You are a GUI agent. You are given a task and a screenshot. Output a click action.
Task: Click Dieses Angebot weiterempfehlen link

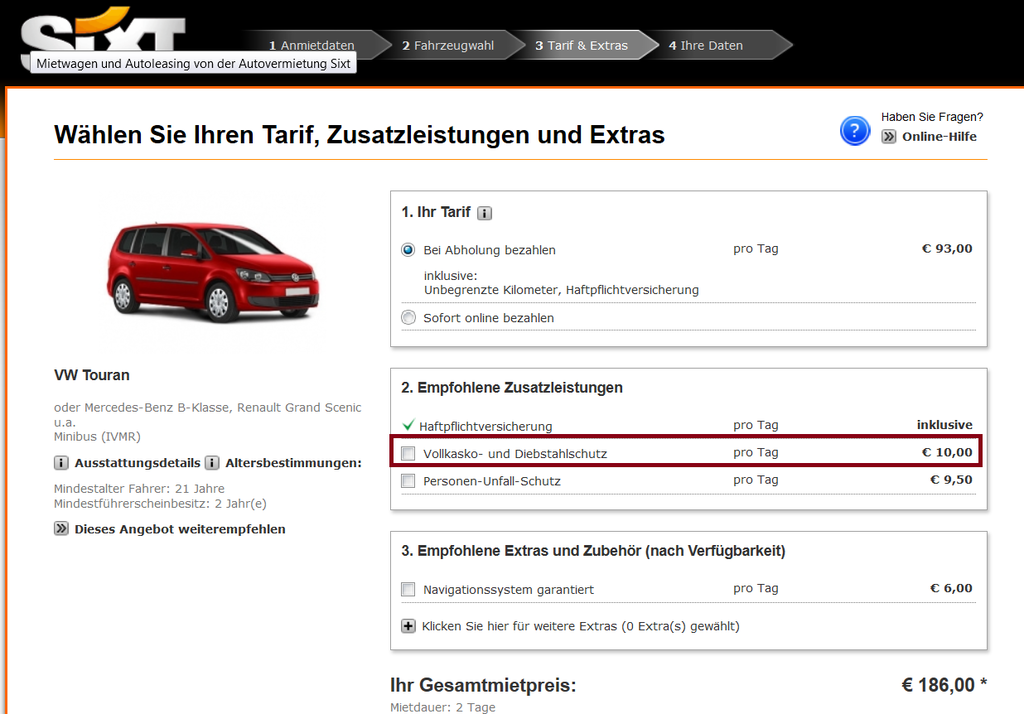pyautogui.click(x=180, y=529)
